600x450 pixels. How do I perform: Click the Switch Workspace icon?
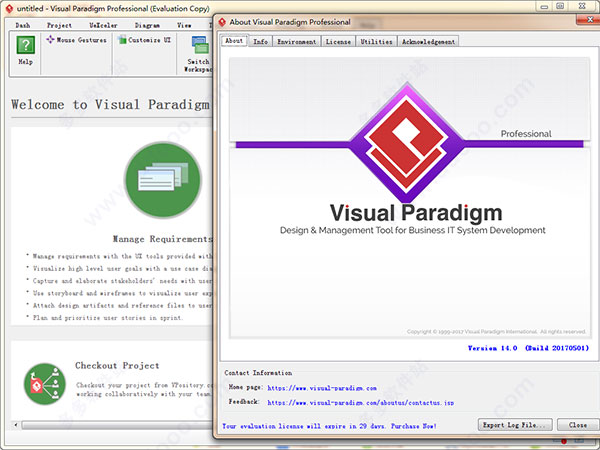tap(200, 46)
